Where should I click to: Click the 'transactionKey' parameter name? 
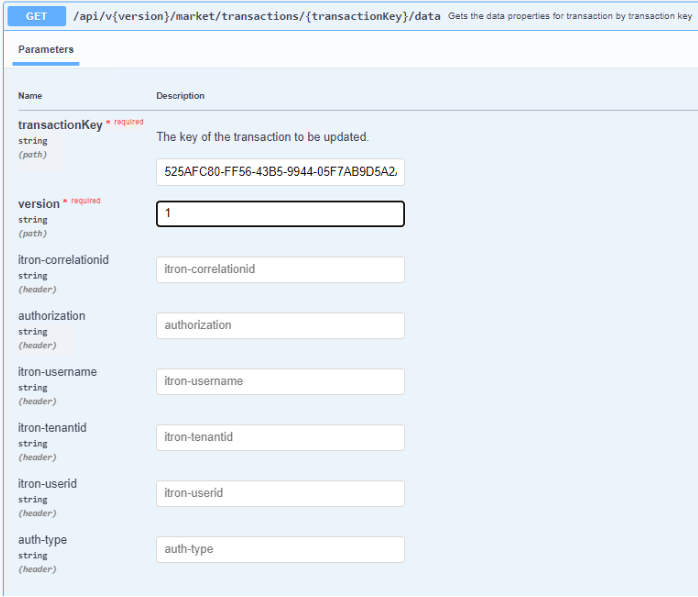pyautogui.click(x=60, y=125)
